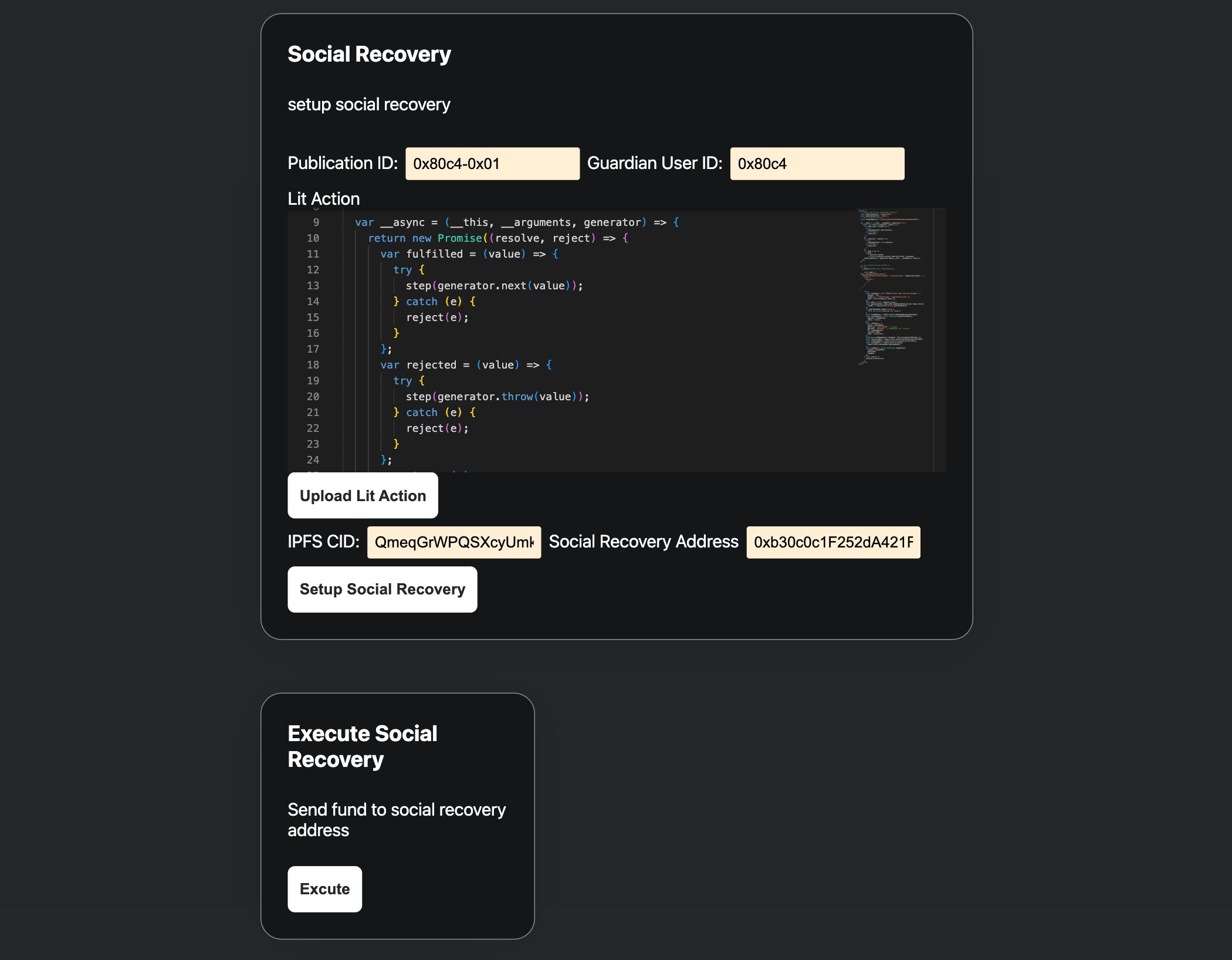Click the Upload Lit Action button
Screen dimensions: 1232x960
coord(363,495)
